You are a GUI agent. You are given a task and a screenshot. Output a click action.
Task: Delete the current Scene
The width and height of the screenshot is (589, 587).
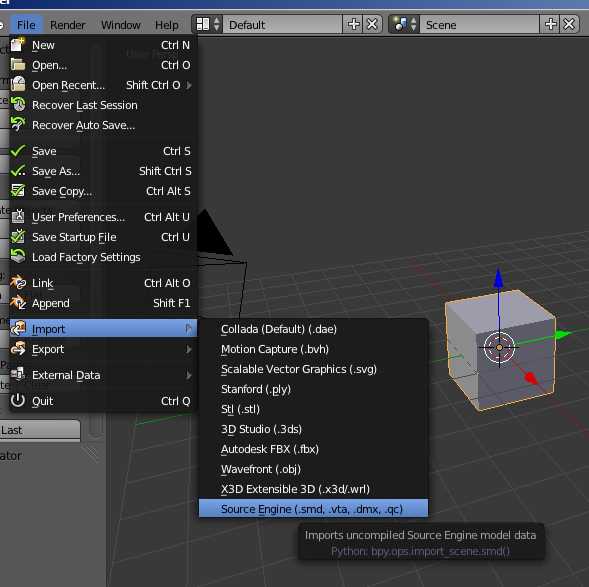tap(569, 24)
